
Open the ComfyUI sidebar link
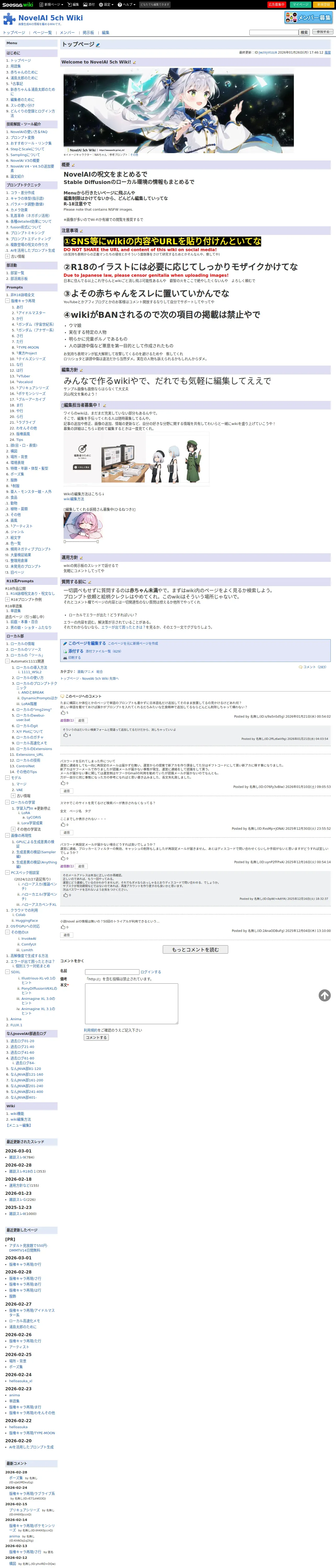click(29, 944)
